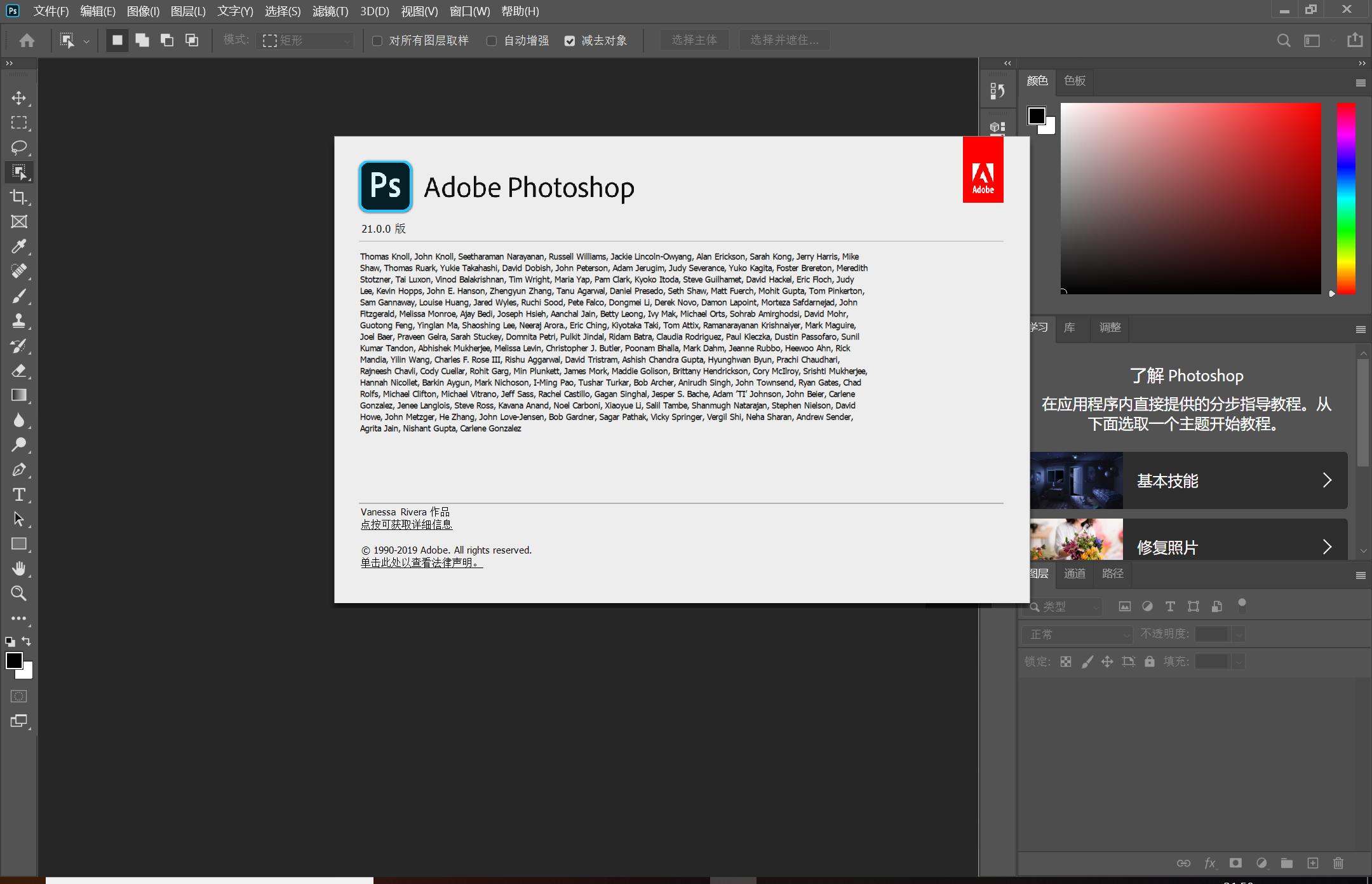
Task: Switch to the 通道 tab
Action: (1075, 574)
